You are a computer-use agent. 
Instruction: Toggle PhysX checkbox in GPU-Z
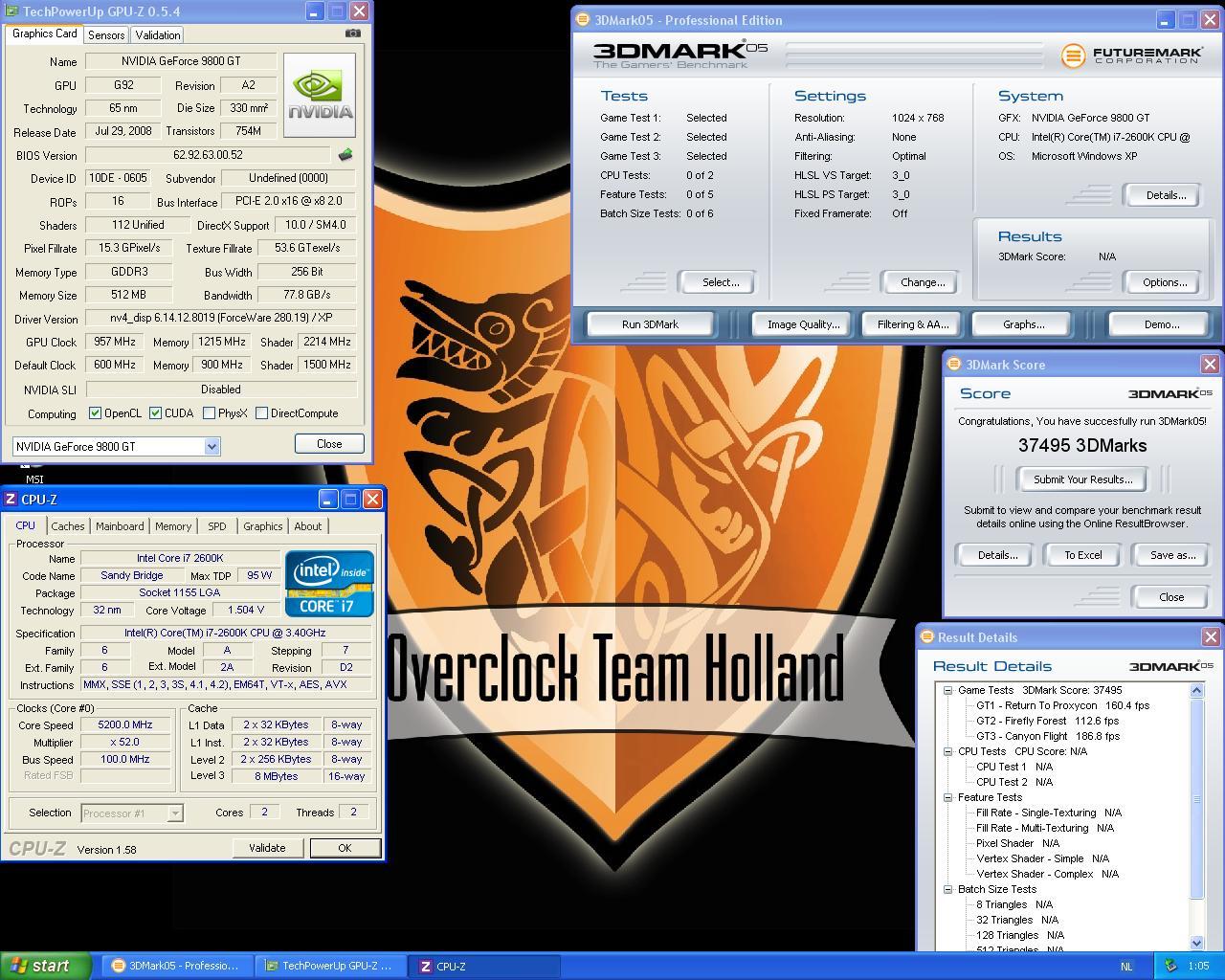tap(209, 413)
